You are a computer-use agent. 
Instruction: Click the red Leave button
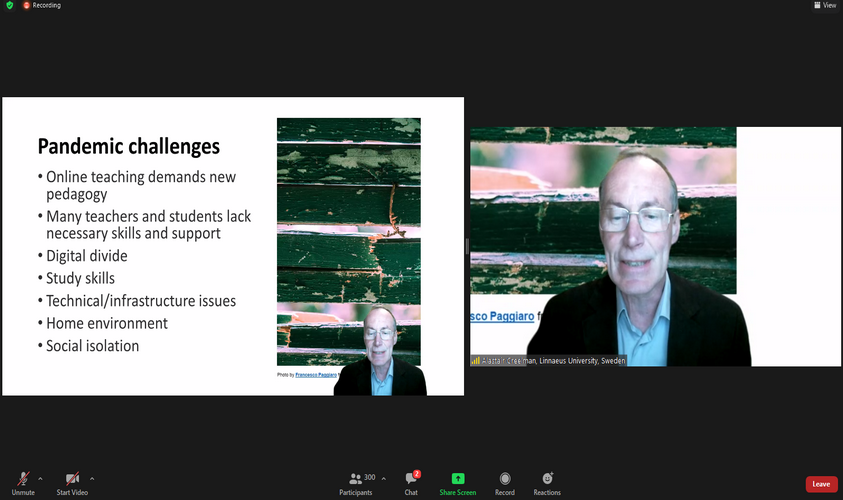coord(821,484)
